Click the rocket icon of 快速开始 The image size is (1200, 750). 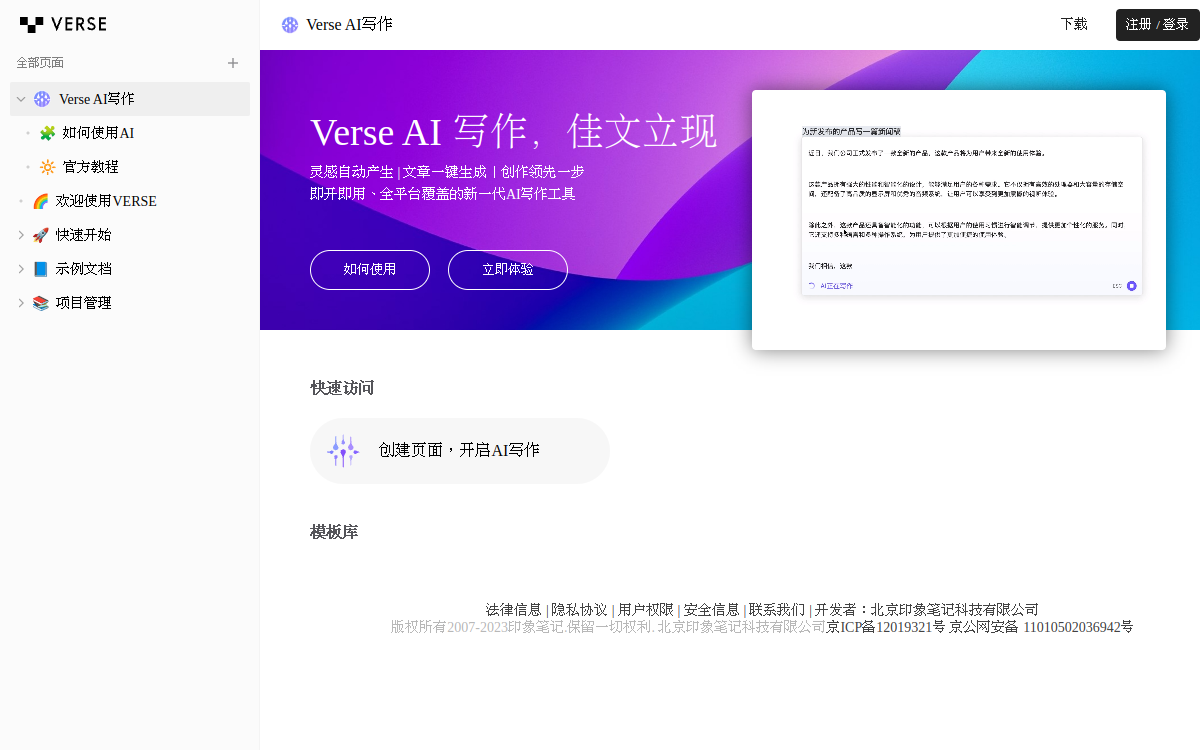click(x=40, y=235)
